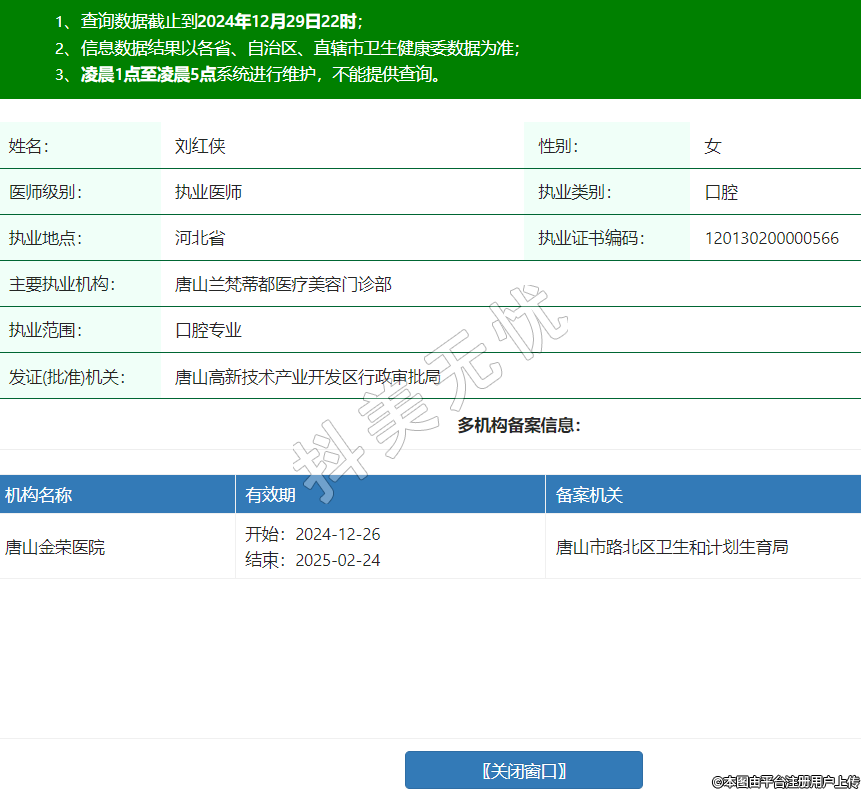Image resolution: width=861 pixels, height=789 pixels.
Task: Click the 有效期 column header
Action: [270, 494]
